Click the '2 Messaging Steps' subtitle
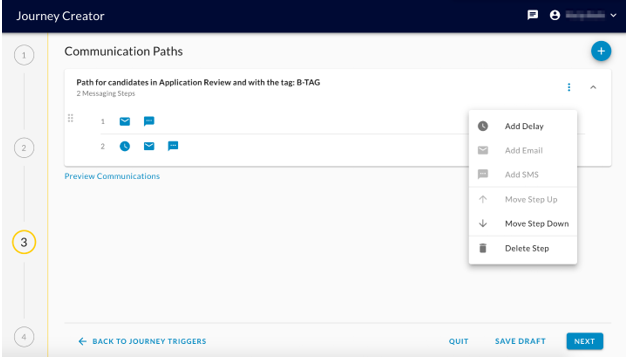This screenshot has height=360, width=626. (106, 93)
